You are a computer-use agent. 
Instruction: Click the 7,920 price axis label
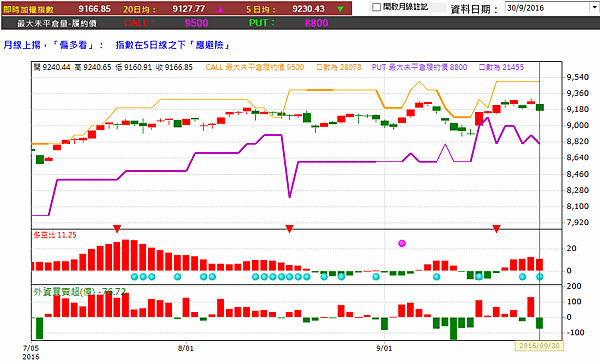[577, 222]
